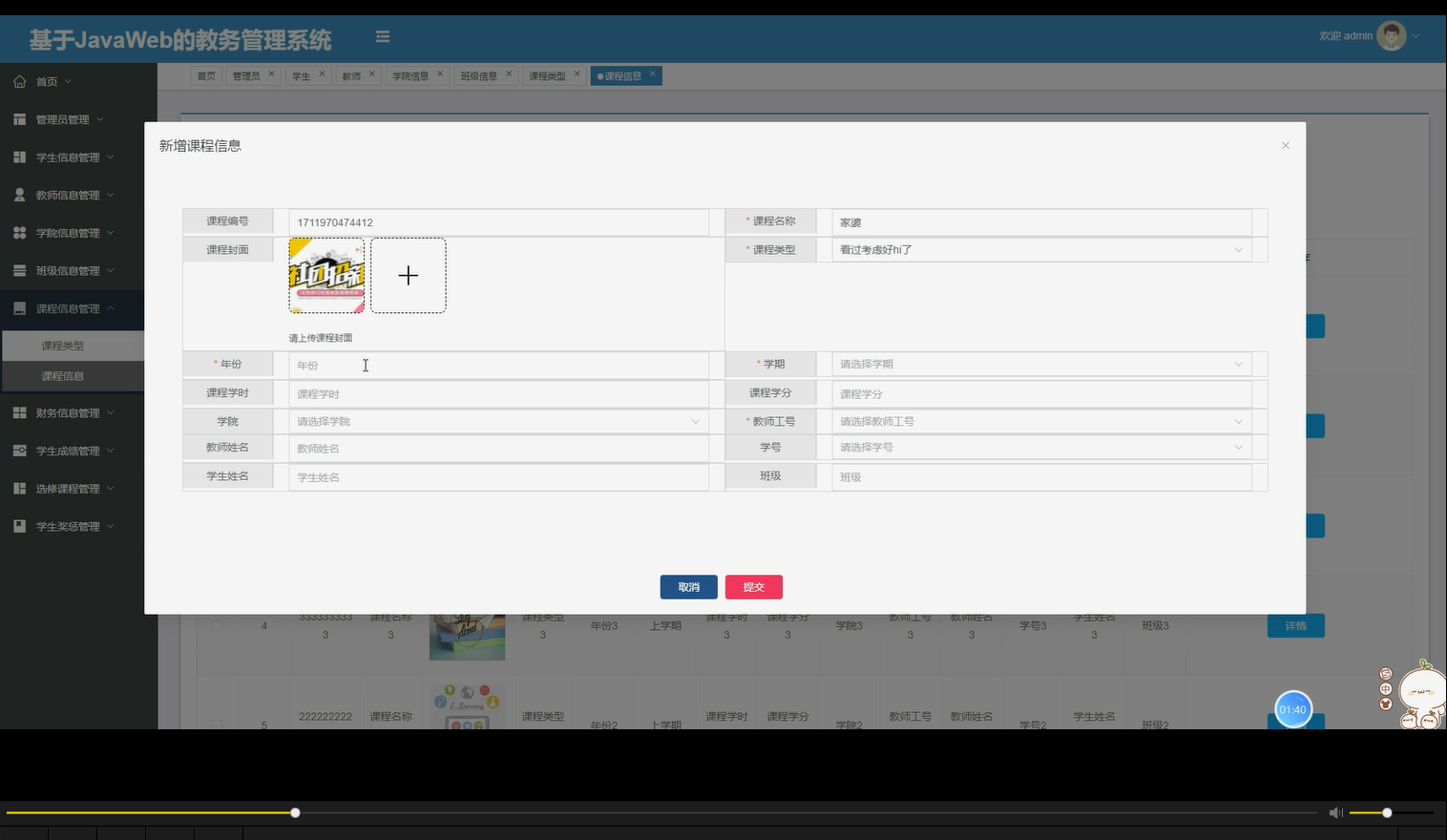Click the plus box to upload cover

[409, 276]
